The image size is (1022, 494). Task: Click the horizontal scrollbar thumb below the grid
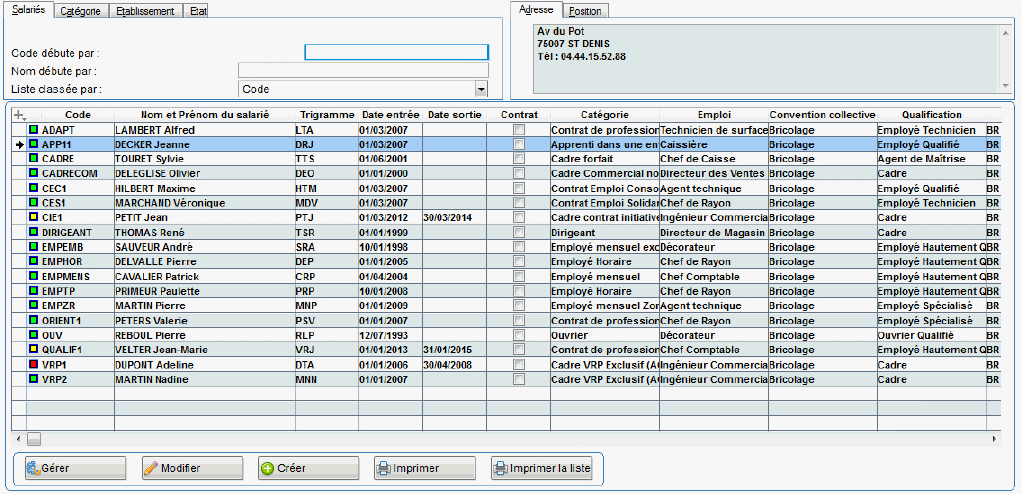[x=34, y=438]
